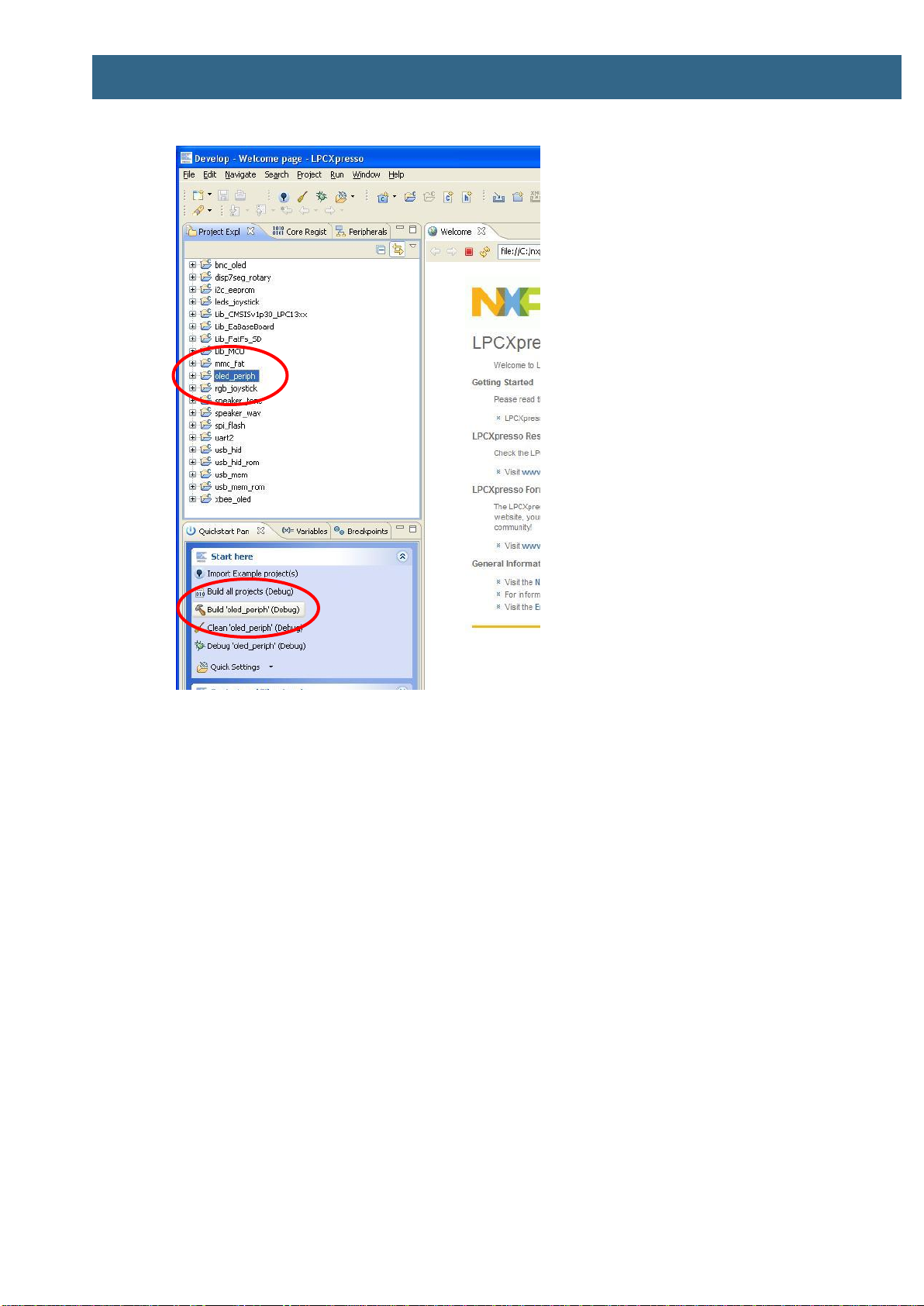Image resolution: width=924 pixels, height=1306 pixels.
Task: Minimize the Quickstart panel
Action: tap(400, 529)
